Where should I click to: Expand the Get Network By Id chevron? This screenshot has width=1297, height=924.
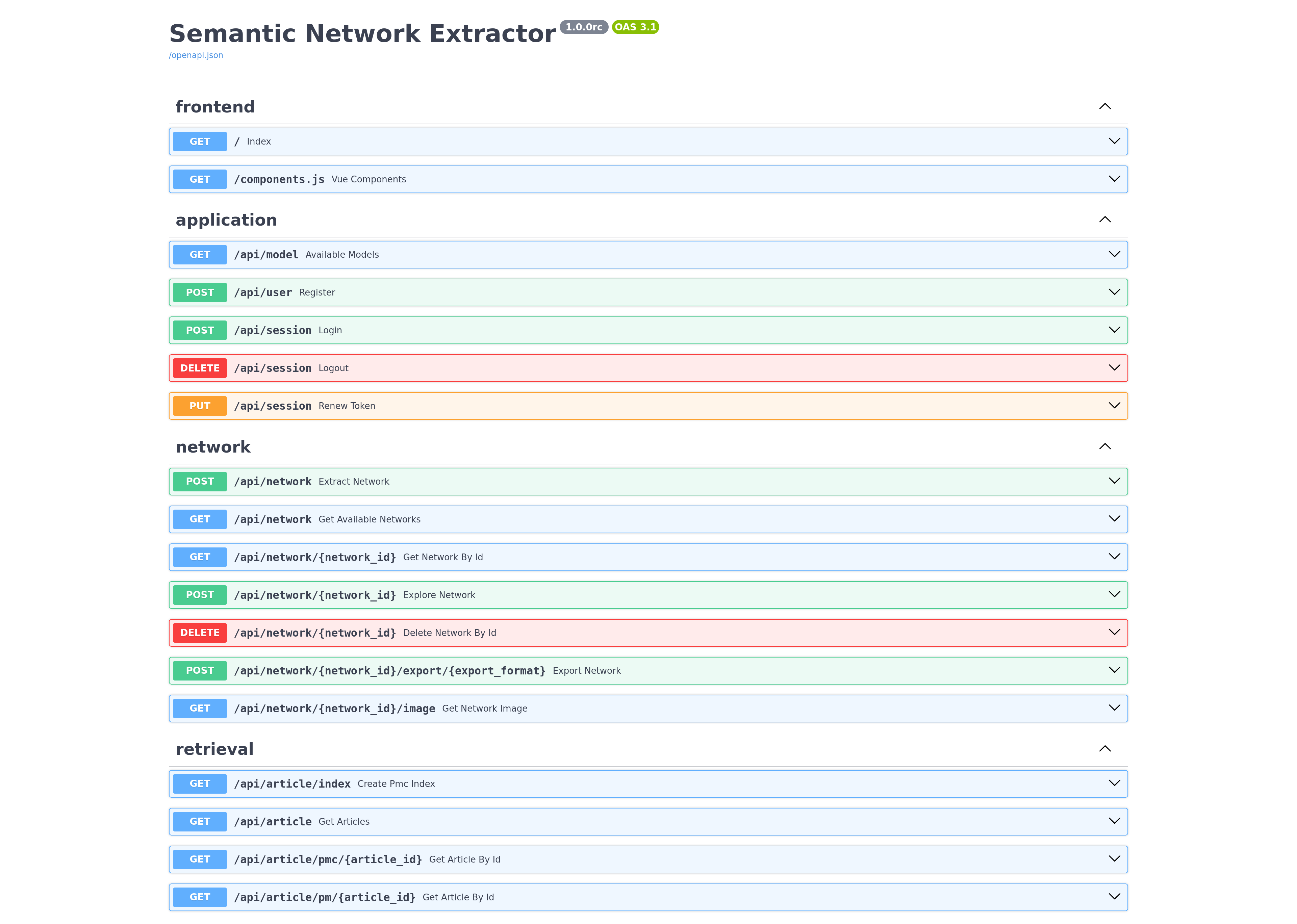pyautogui.click(x=1114, y=557)
